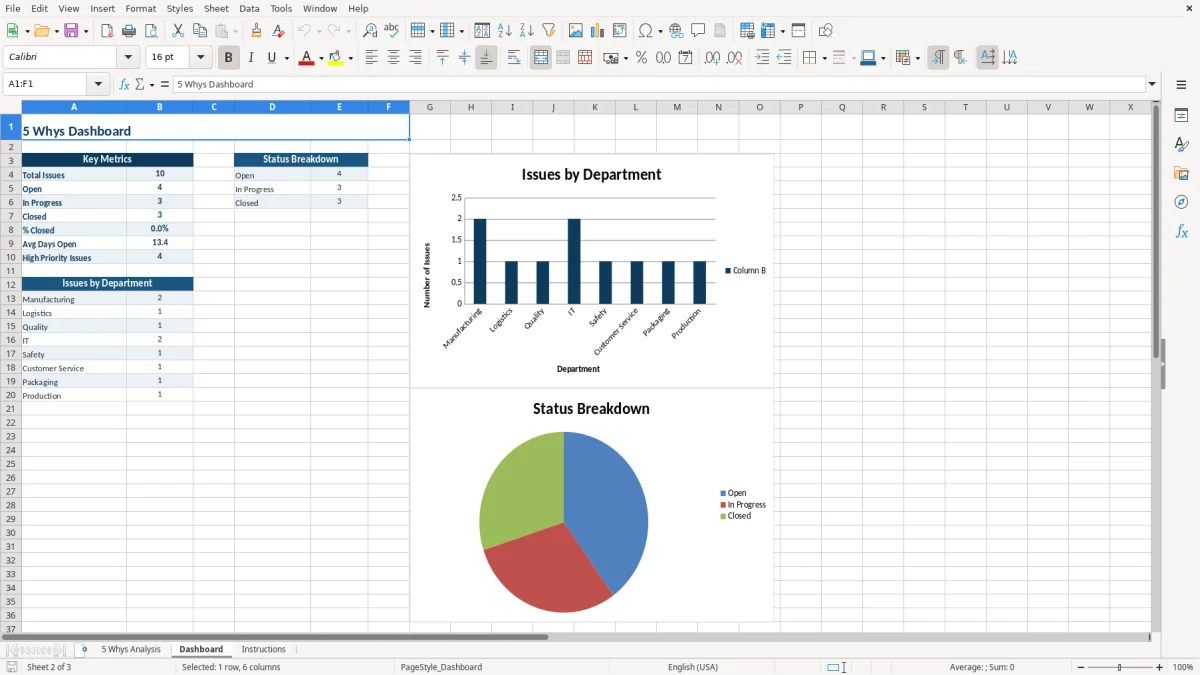The width and height of the screenshot is (1200, 675).
Task: Select the Status Breakdown pie chart
Action: [x=564, y=521]
